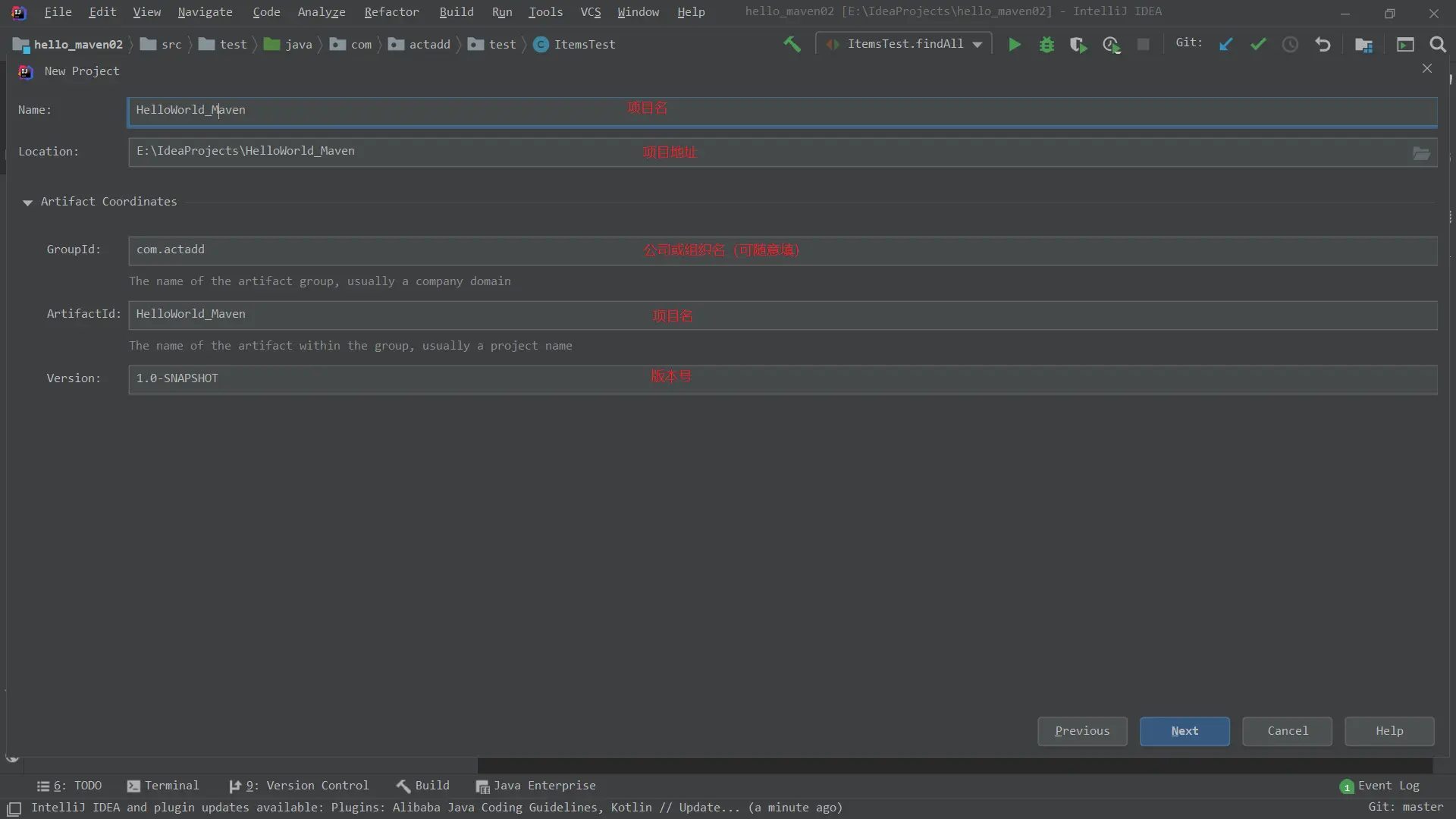Run with Coverage icon
The height and width of the screenshot is (819, 1456).
[x=1078, y=45]
